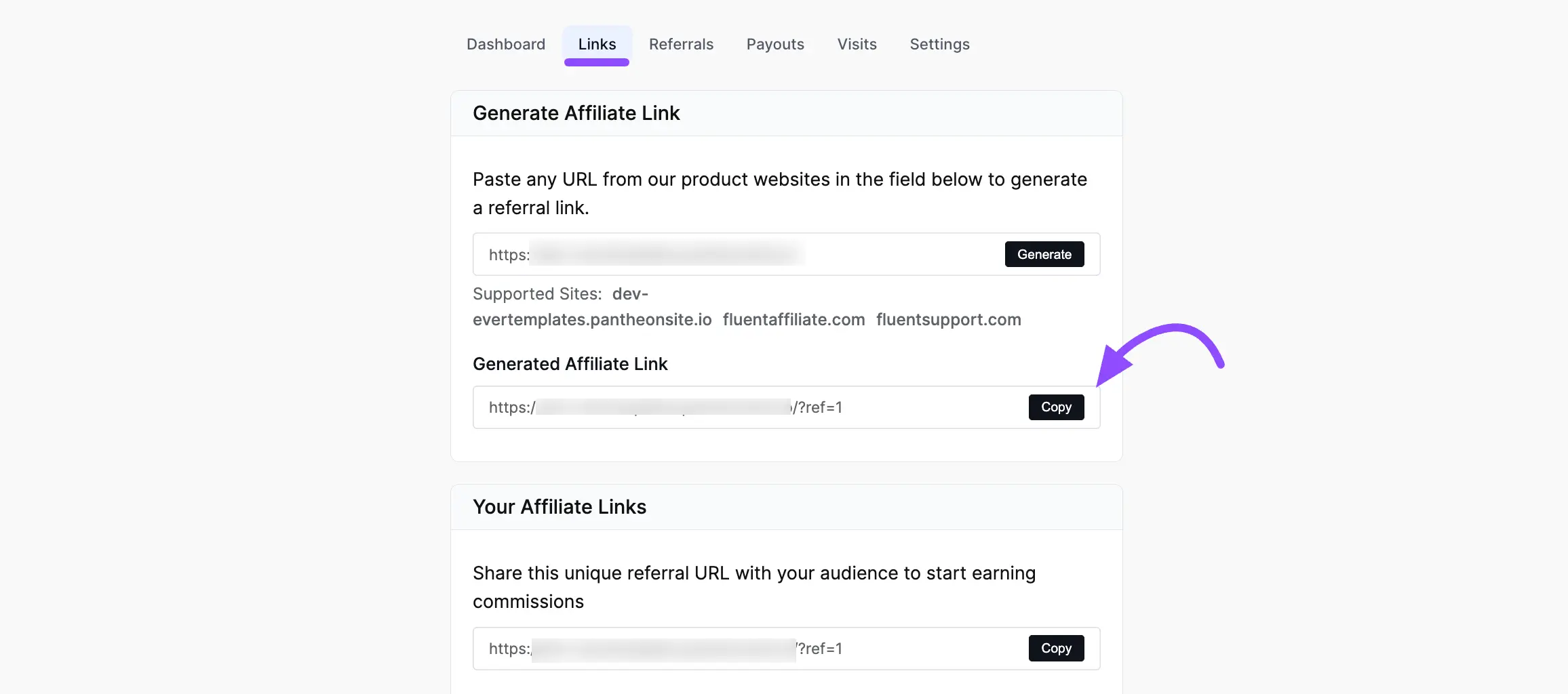This screenshot has height=694, width=1568.
Task: Click the Supported Sites label
Action: (536, 293)
